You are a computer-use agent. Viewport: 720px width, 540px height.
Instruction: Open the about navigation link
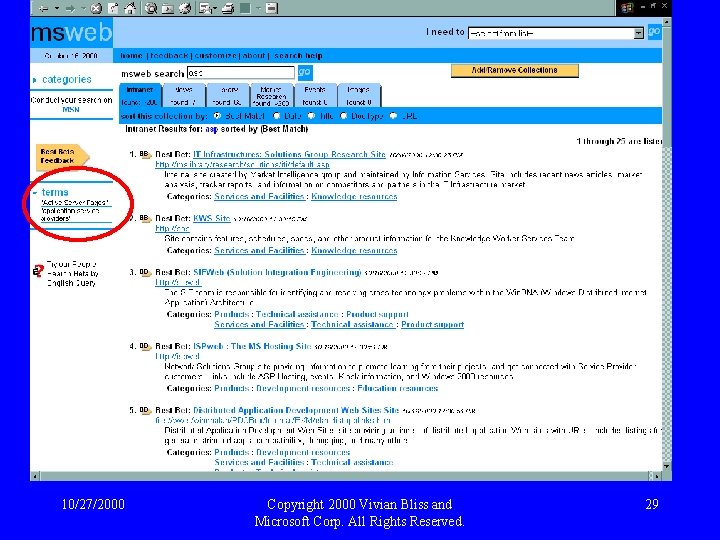tap(254, 56)
